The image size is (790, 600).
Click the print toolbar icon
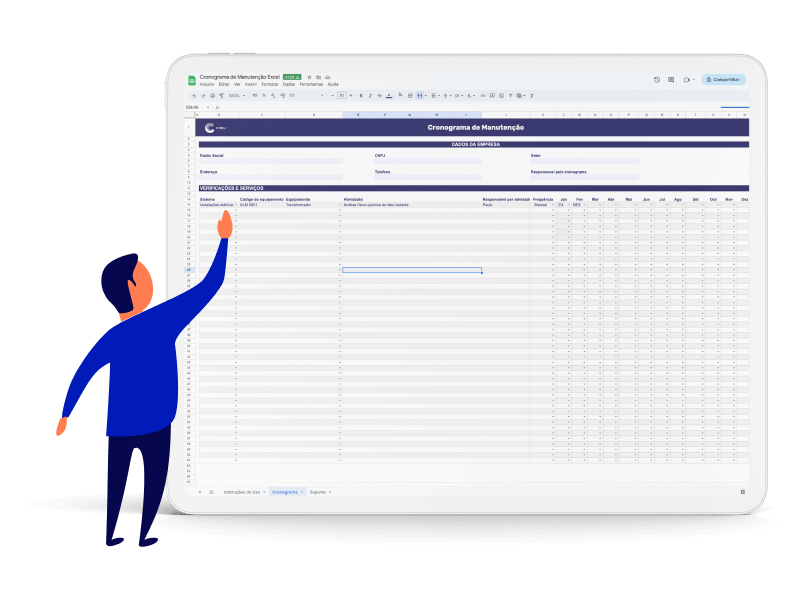pos(213,96)
